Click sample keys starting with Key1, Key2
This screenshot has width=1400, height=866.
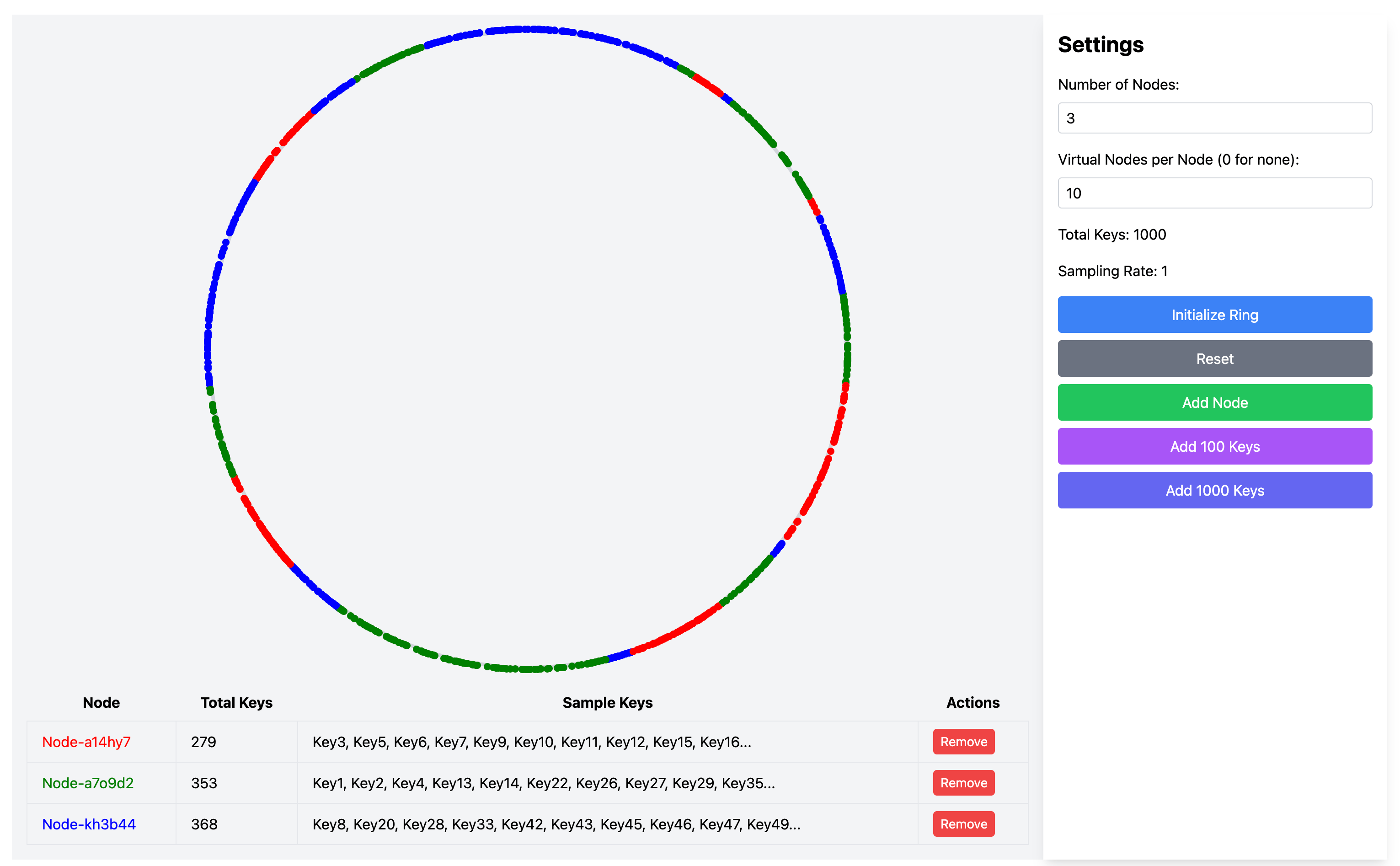543,783
